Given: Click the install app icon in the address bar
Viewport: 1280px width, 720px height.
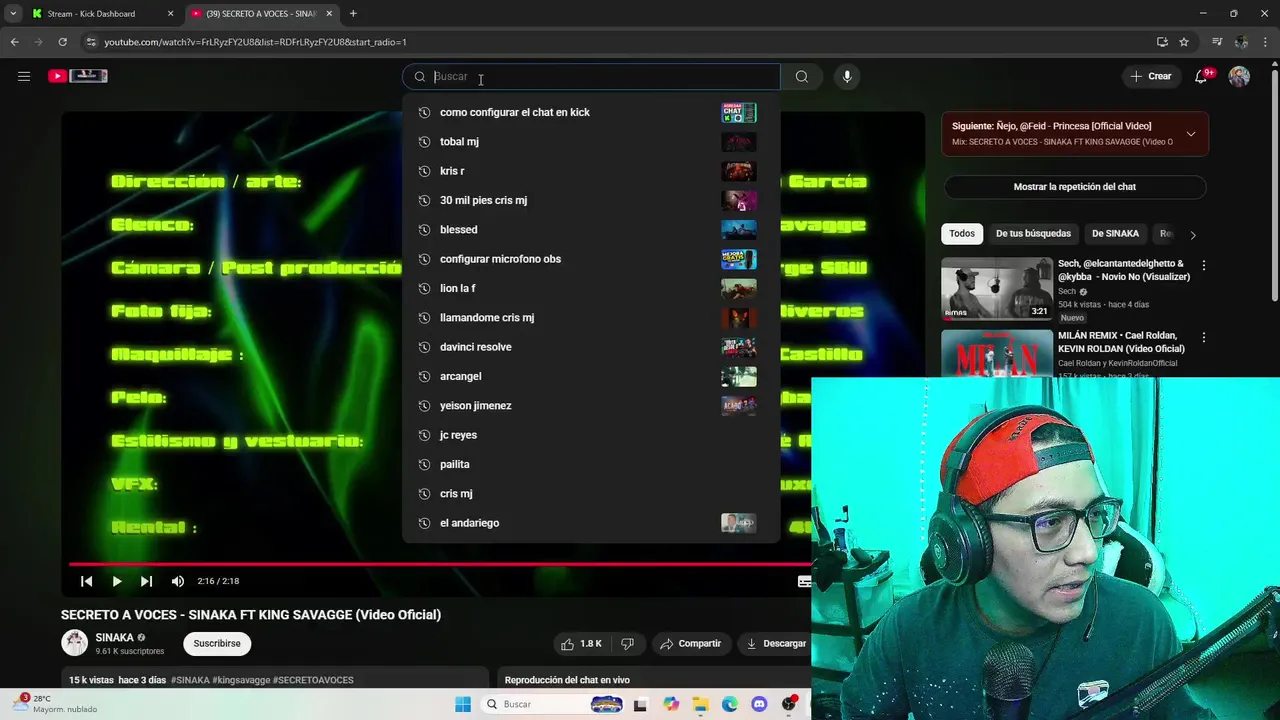Looking at the screenshot, I should point(1162,42).
